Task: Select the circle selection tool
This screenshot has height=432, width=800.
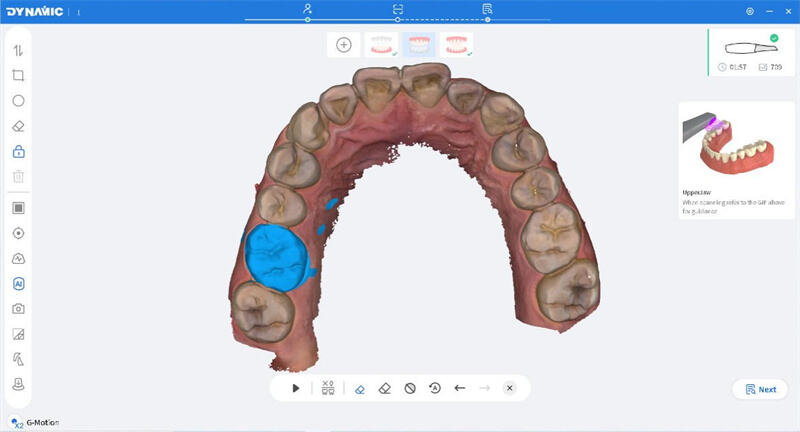Action: (18, 101)
